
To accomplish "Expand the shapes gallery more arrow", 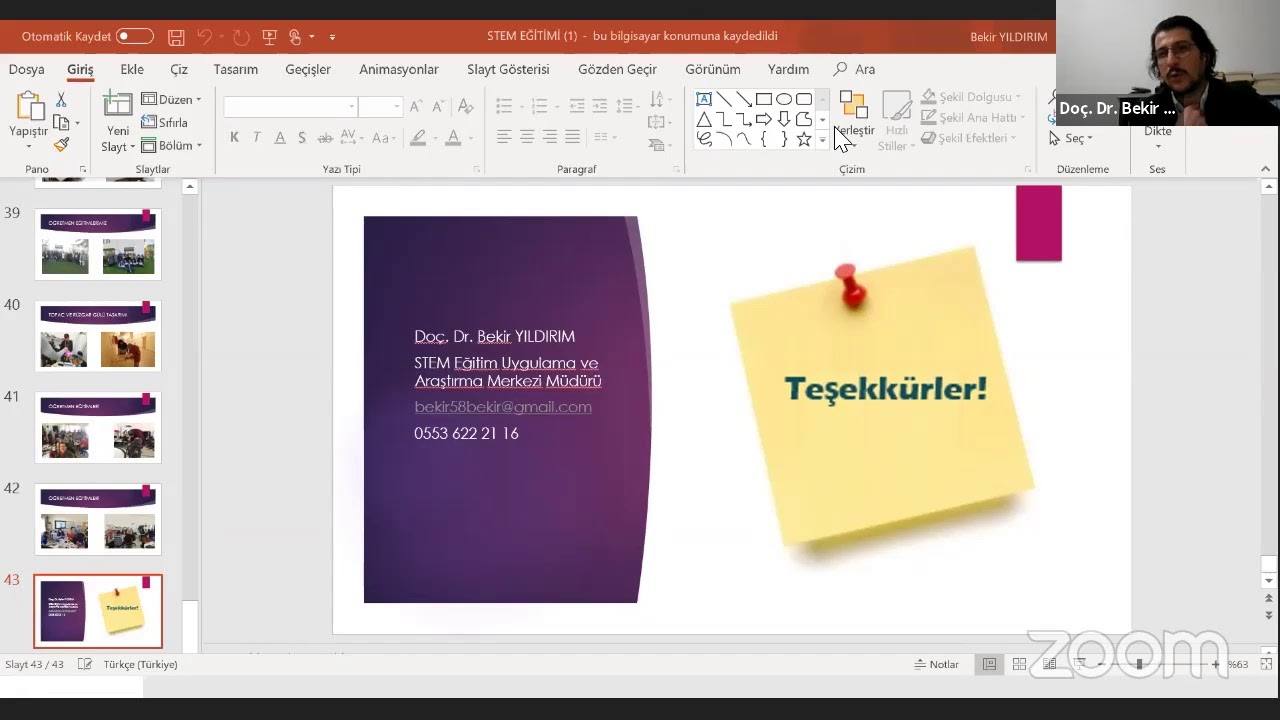I will coord(823,140).
